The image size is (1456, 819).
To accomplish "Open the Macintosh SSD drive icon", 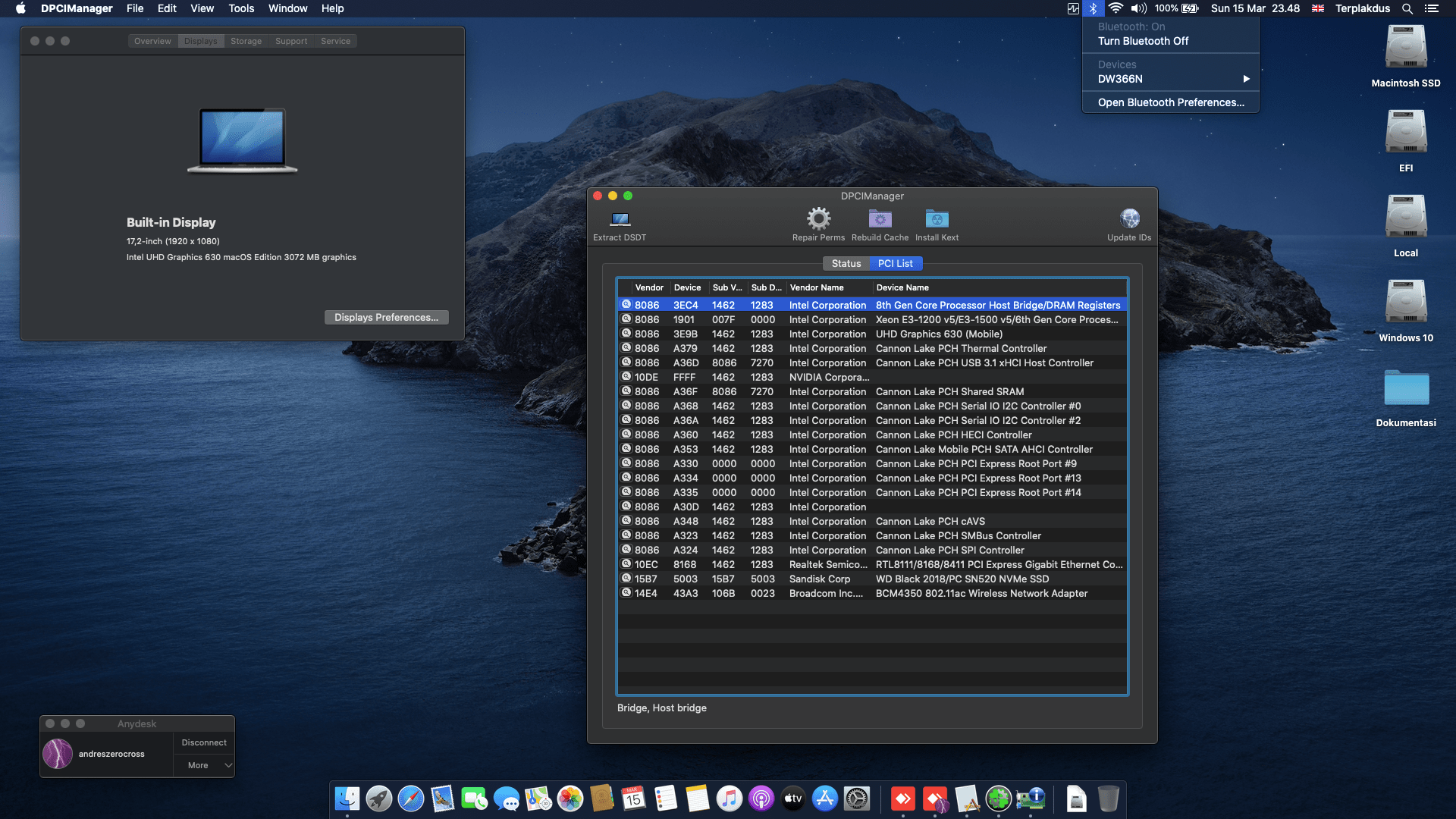I will [x=1406, y=48].
